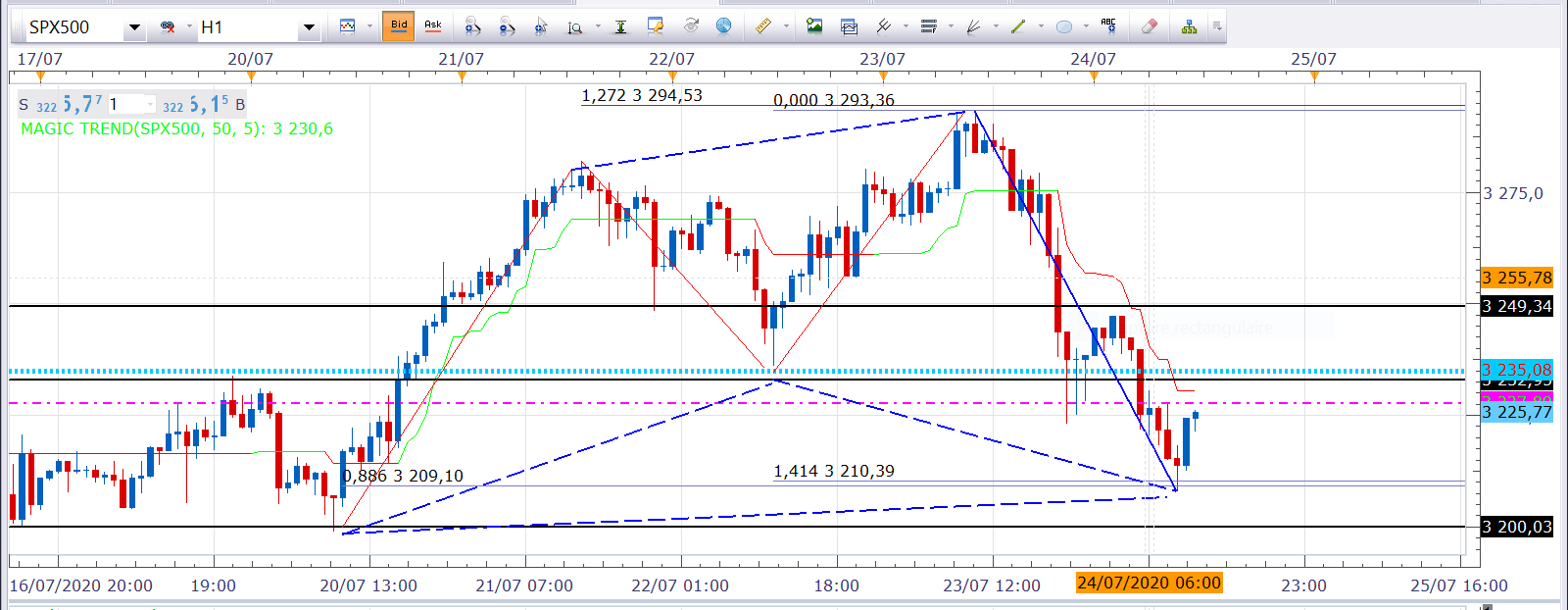The width and height of the screenshot is (1568, 610).
Task: Click the grayed eye with arrow icon
Action: (x=691, y=26)
